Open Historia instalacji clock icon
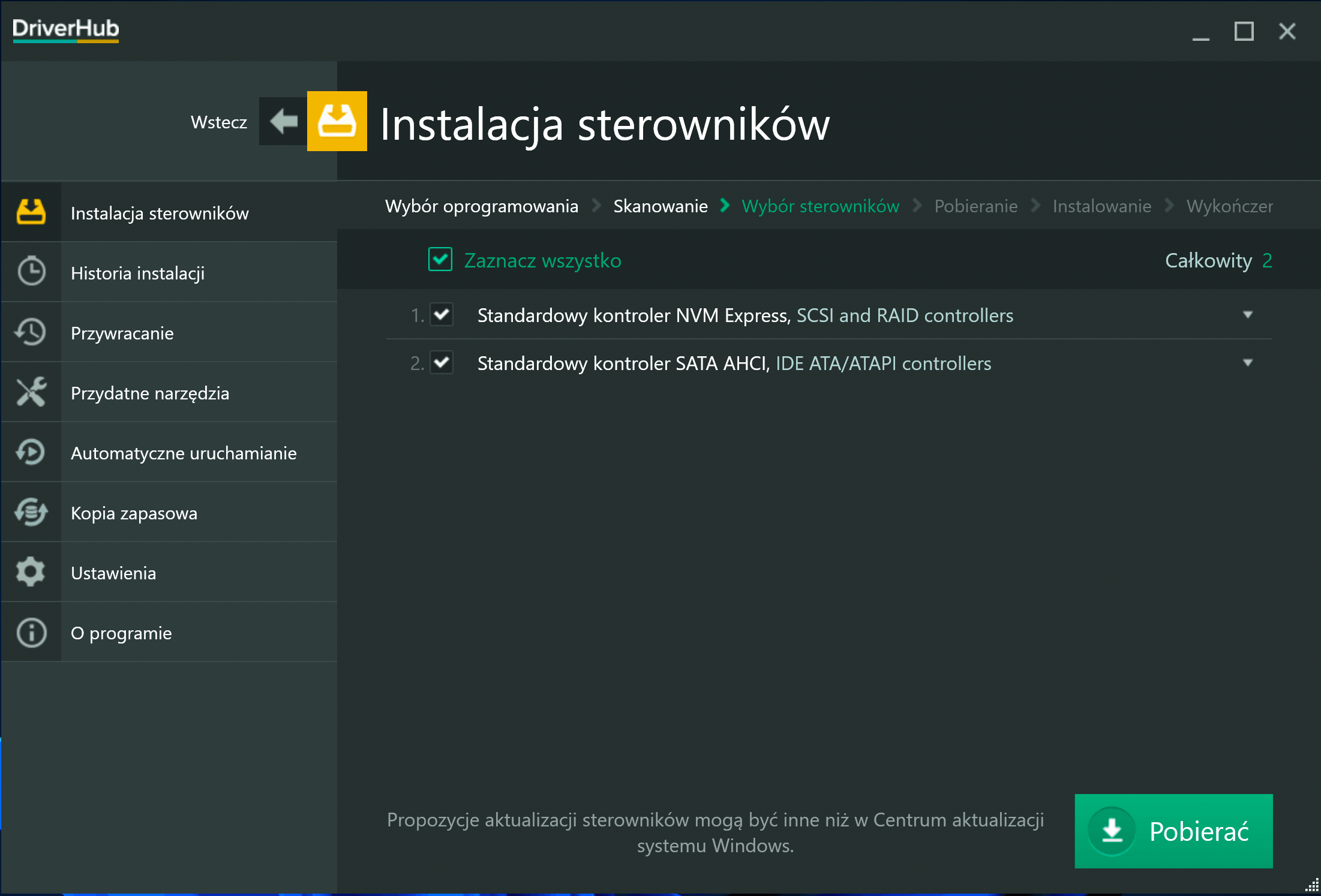This screenshot has height=896, width=1321. [x=31, y=272]
